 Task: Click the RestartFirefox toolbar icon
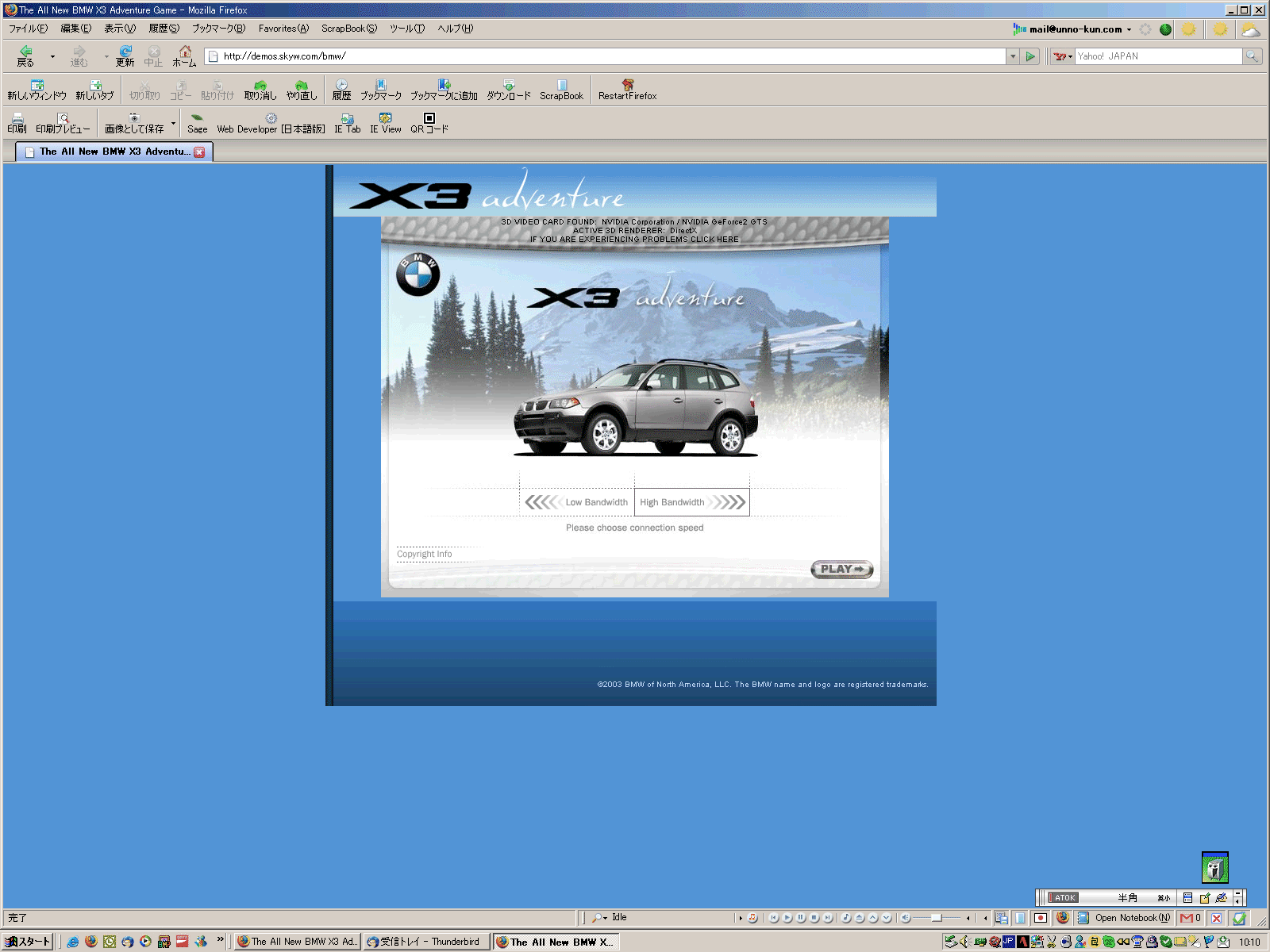(x=627, y=90)
